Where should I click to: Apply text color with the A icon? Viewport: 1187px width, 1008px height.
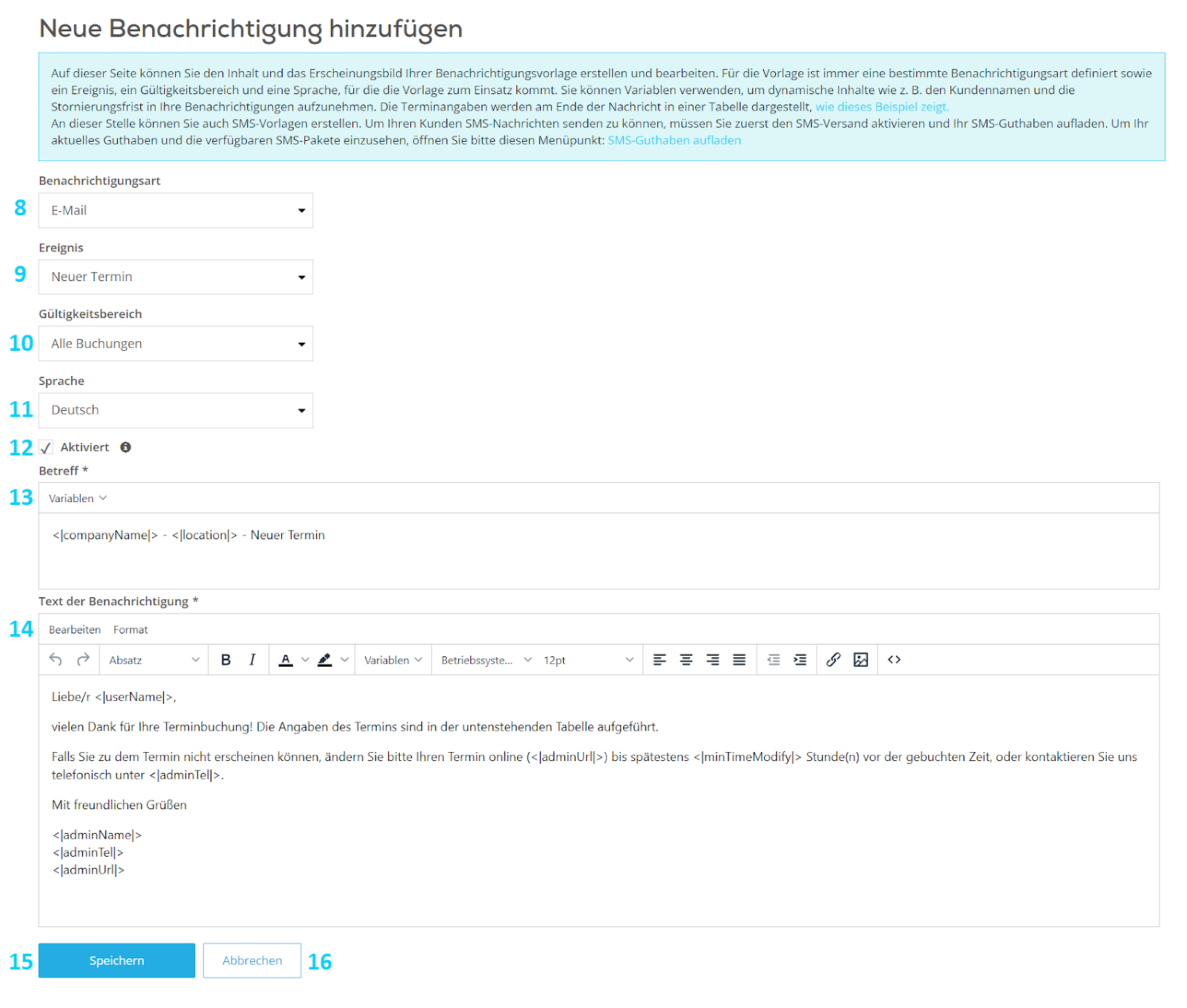point(286,659)
